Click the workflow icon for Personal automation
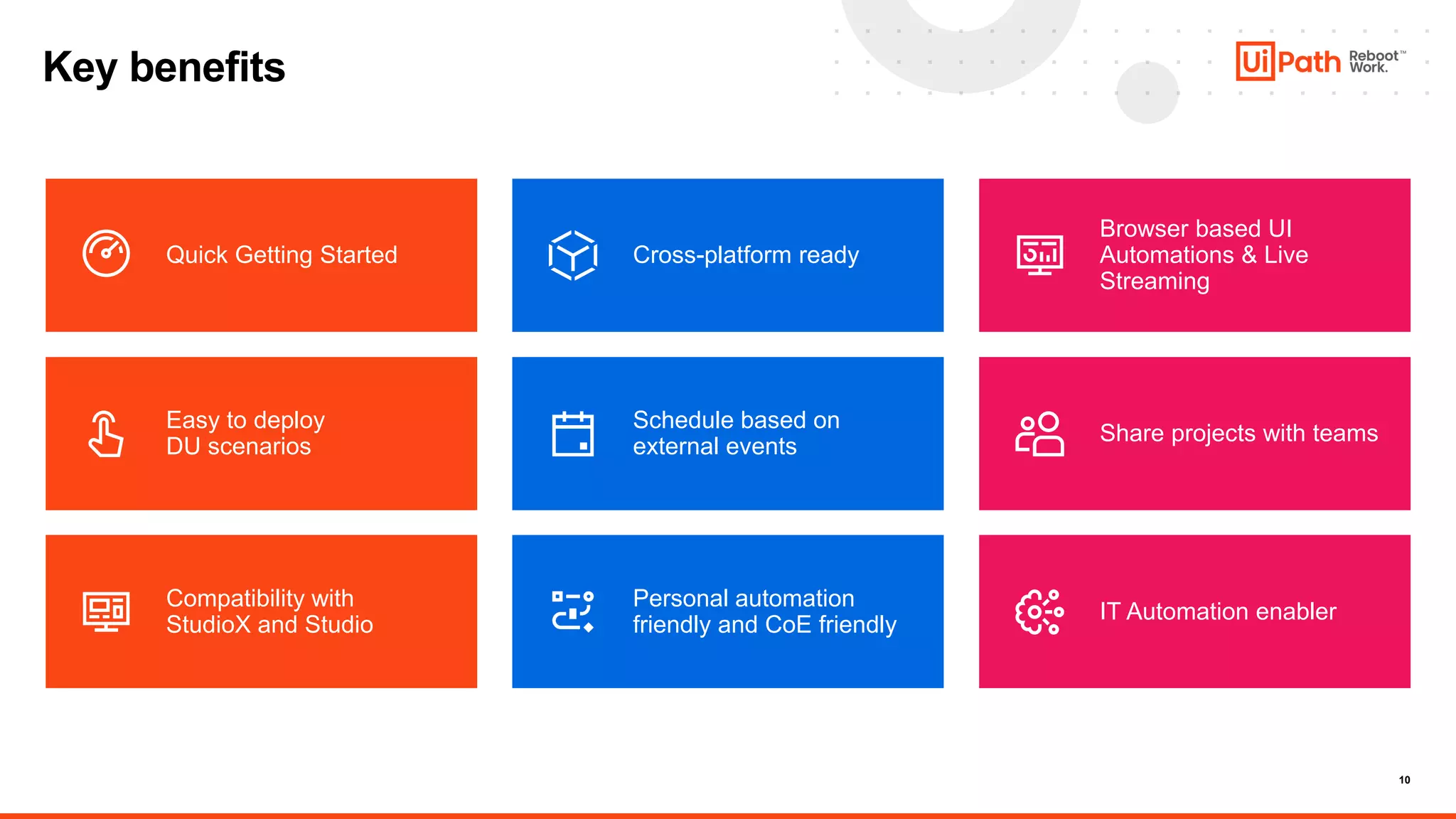Screen dimensions: 1456x819 click(572, 611)
